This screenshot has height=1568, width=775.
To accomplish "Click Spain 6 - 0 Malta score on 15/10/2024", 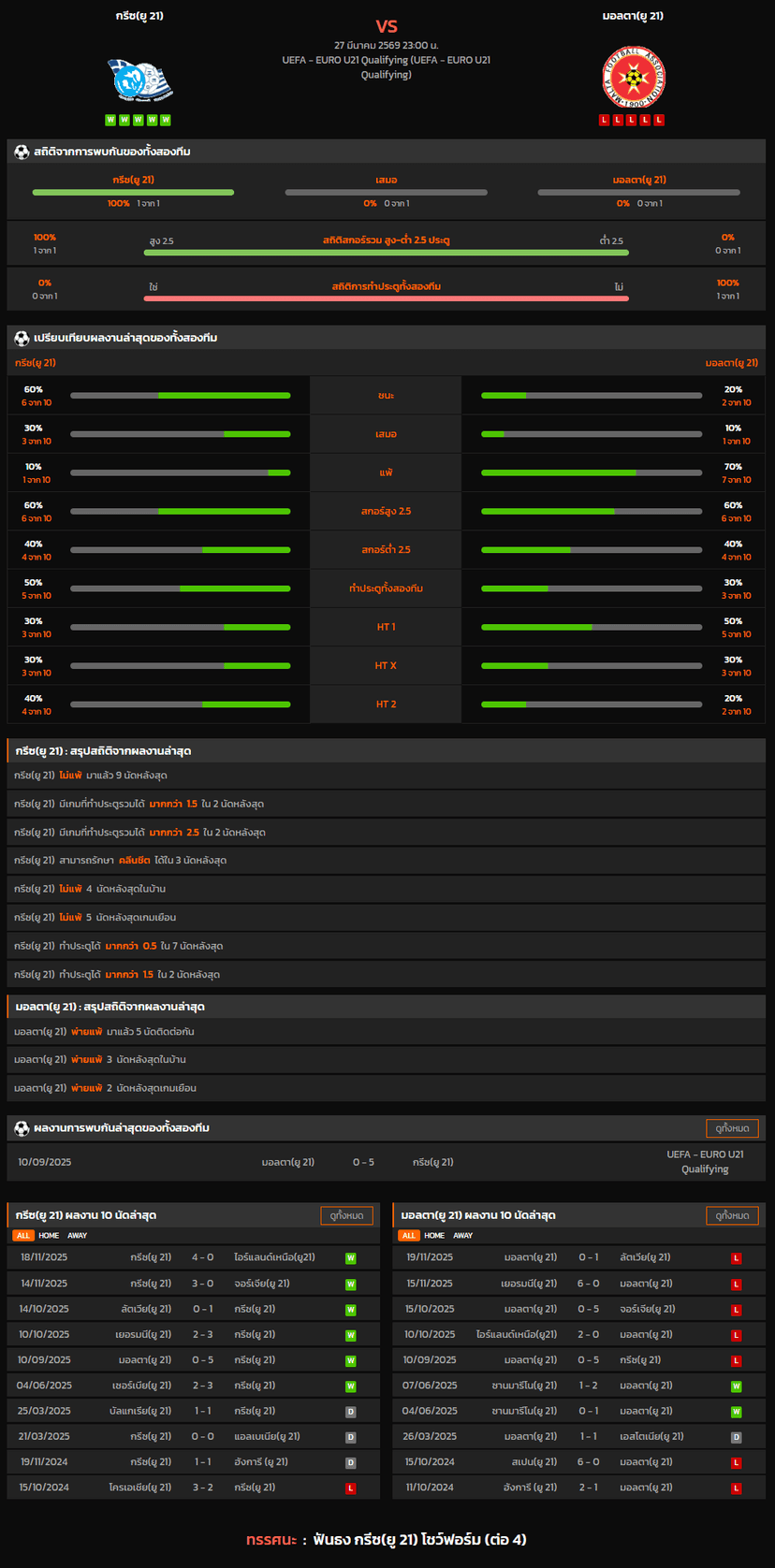I will (589, 1462).
